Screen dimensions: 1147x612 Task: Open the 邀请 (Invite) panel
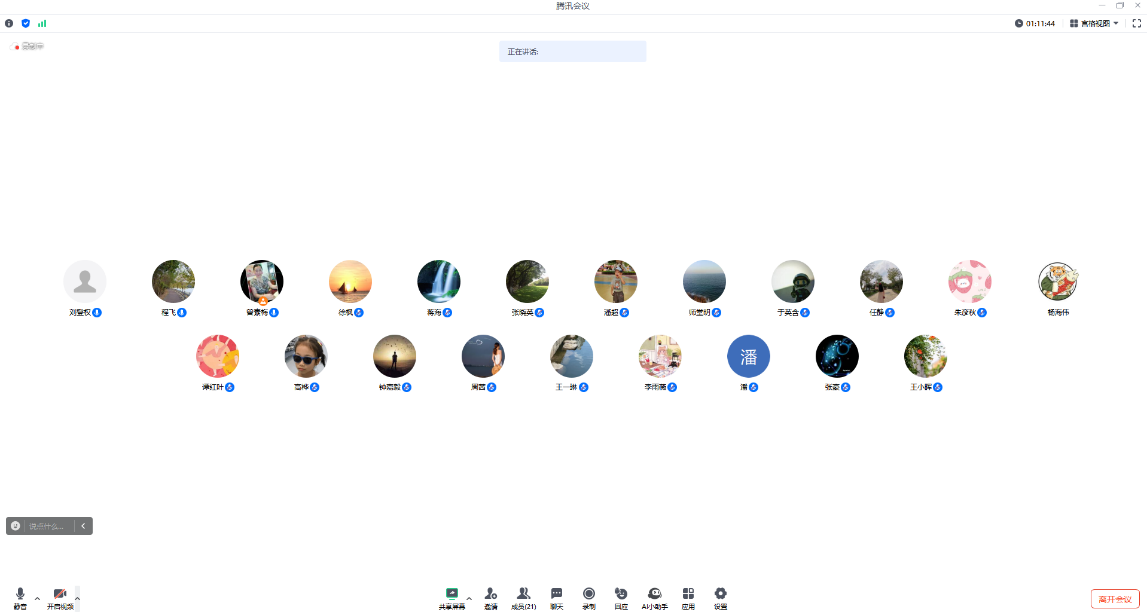pos(490,596)
